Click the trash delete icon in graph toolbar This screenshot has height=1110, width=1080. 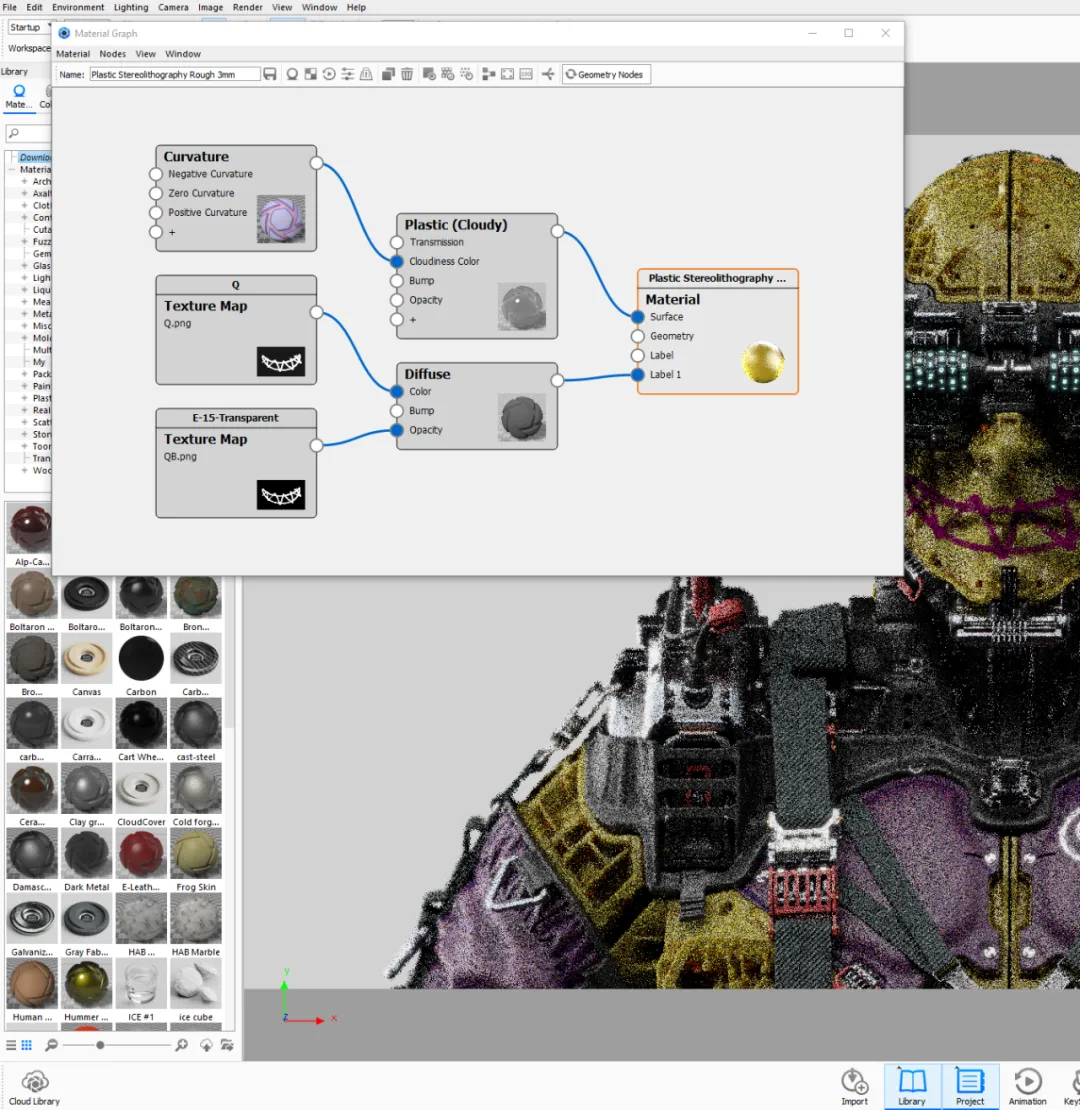click(407, 74)
